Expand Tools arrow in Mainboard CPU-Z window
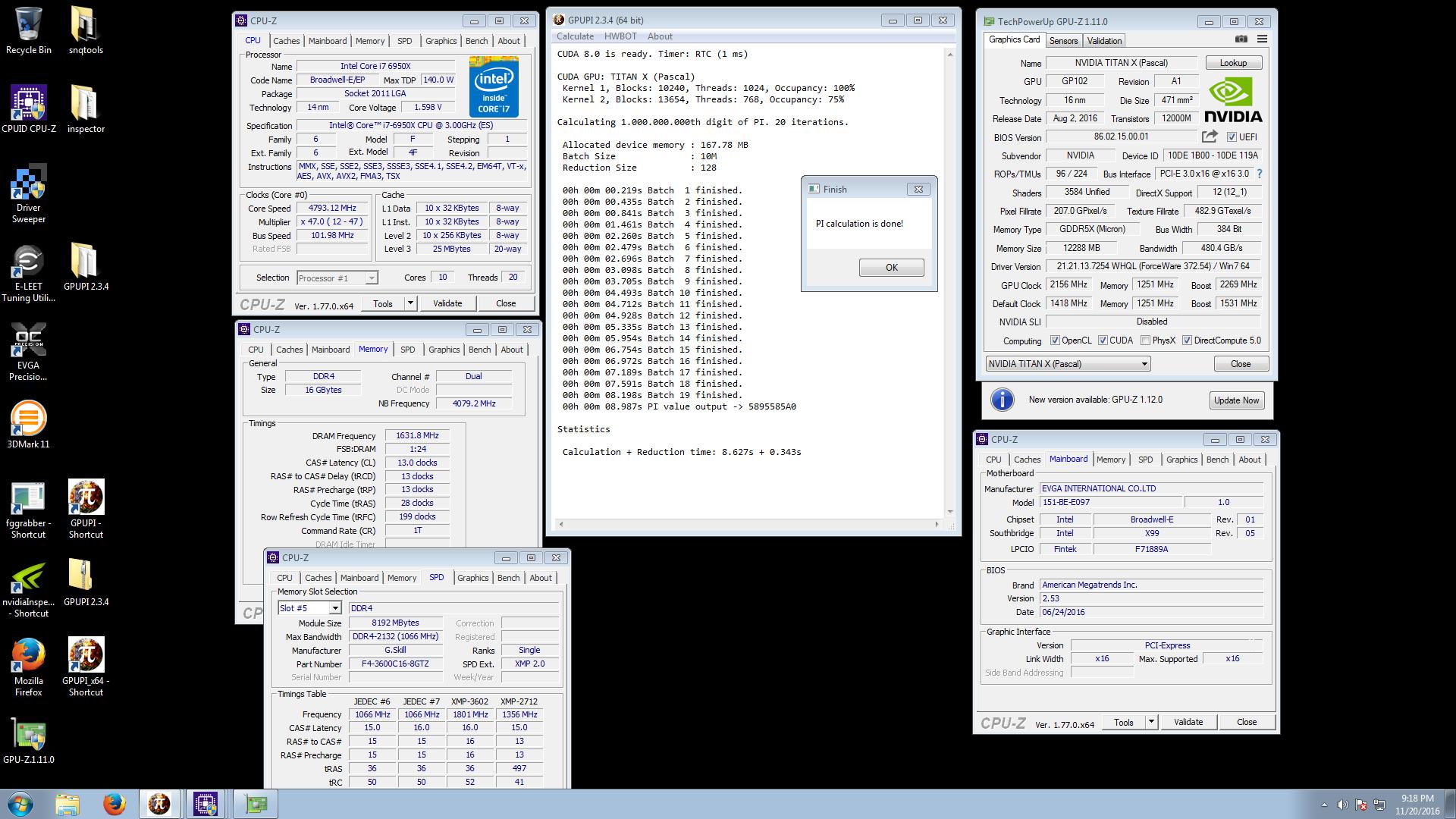The image size is (1456, 819). tap(1151, 722)
